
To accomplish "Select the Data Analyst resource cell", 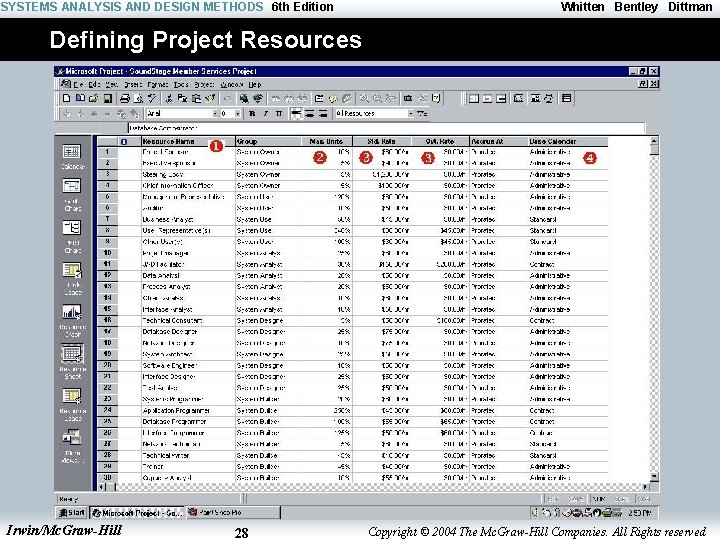I will 187,276.
